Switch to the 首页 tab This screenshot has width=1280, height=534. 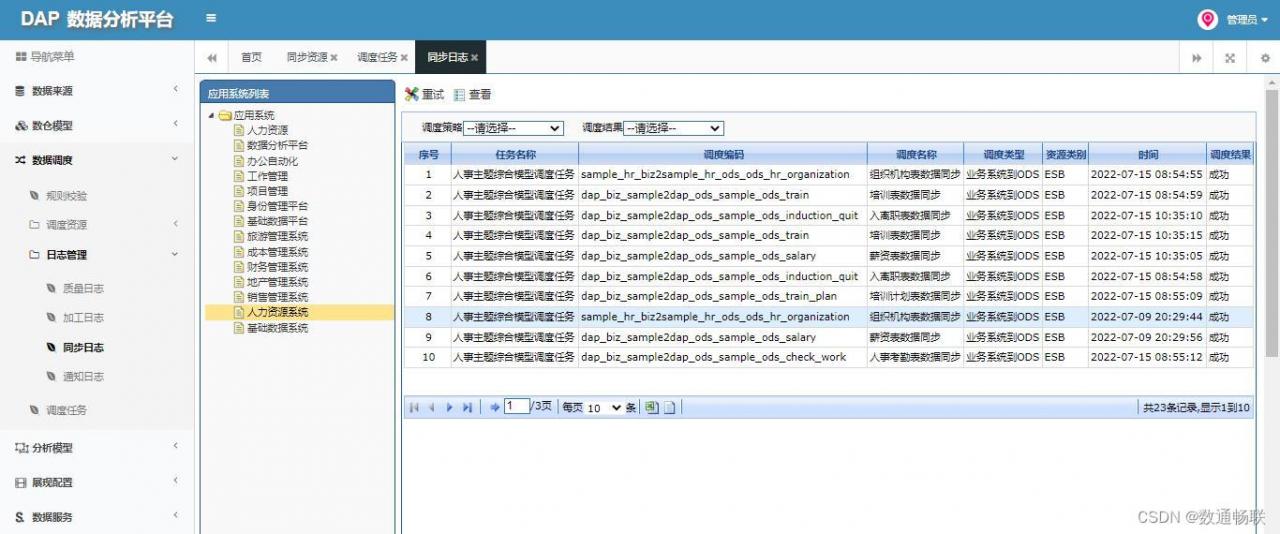click(251, 58)
